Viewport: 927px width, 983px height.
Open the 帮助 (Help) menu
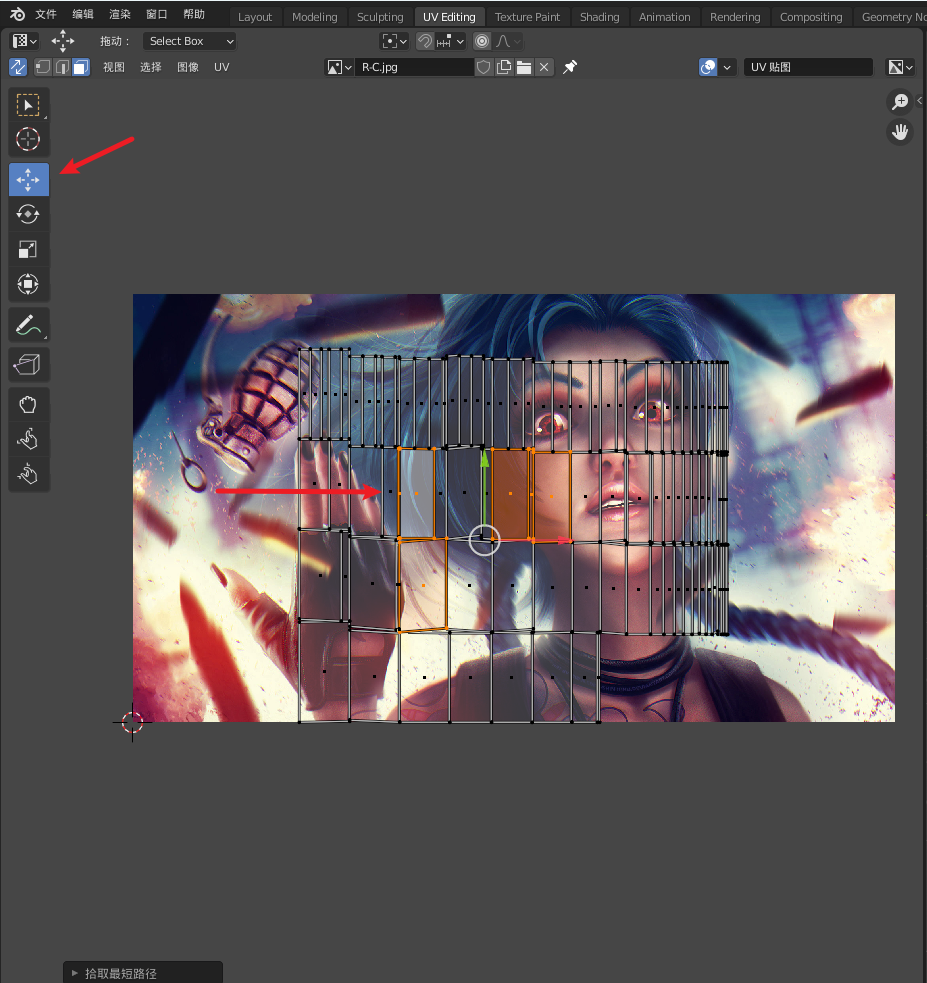[x=194, y=14]
